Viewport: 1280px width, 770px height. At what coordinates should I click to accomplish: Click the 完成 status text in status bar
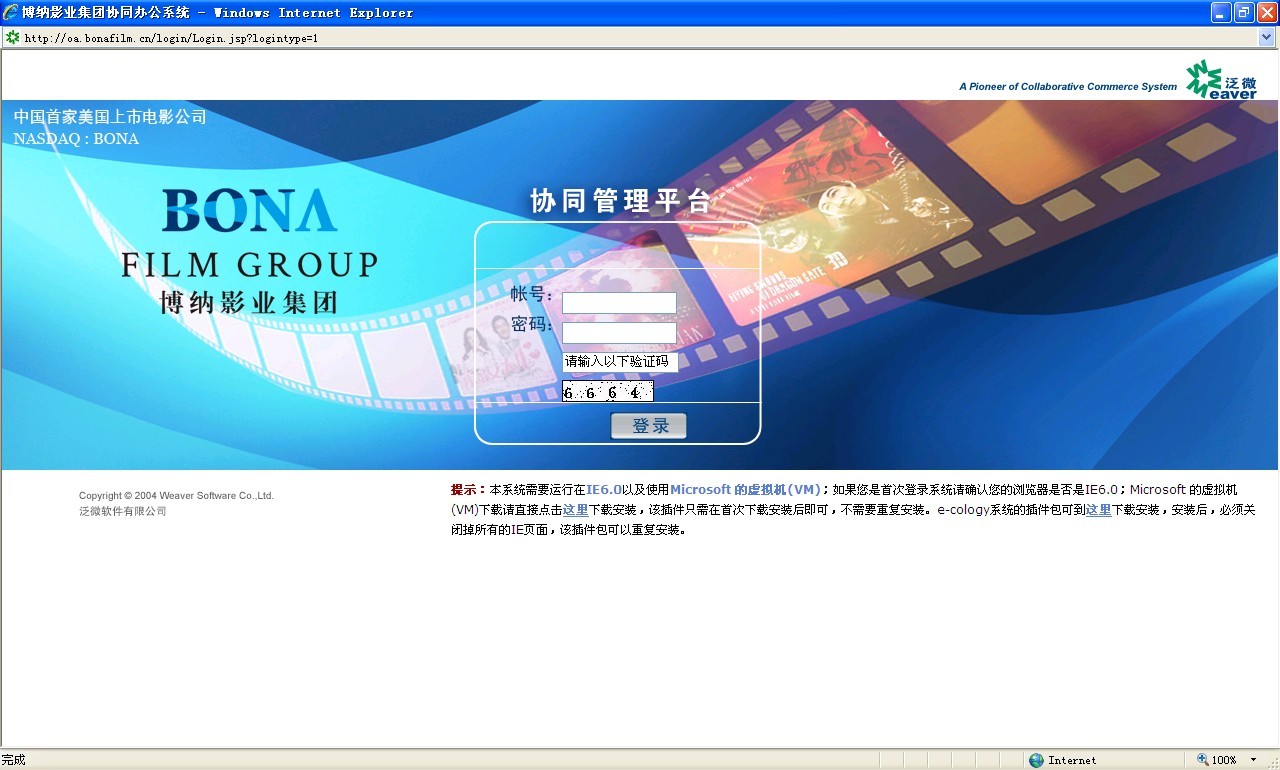[14, 760]
